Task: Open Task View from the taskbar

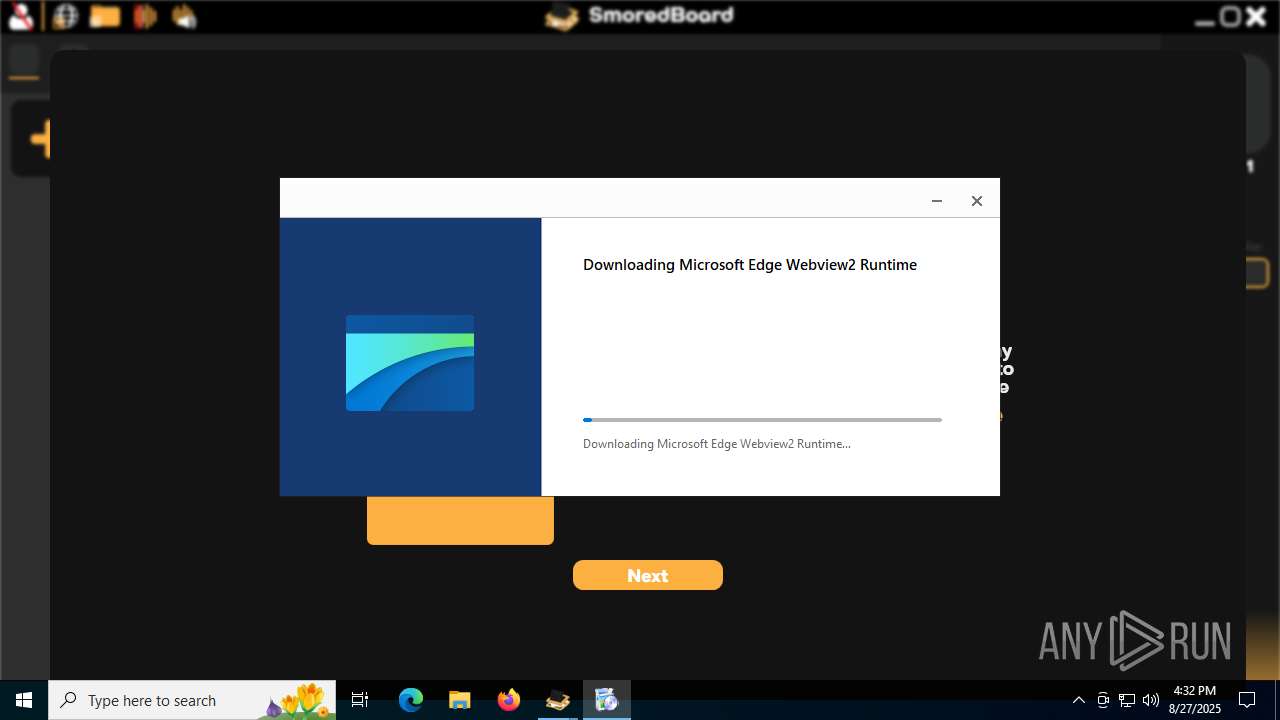Action: tap(360, 700)
